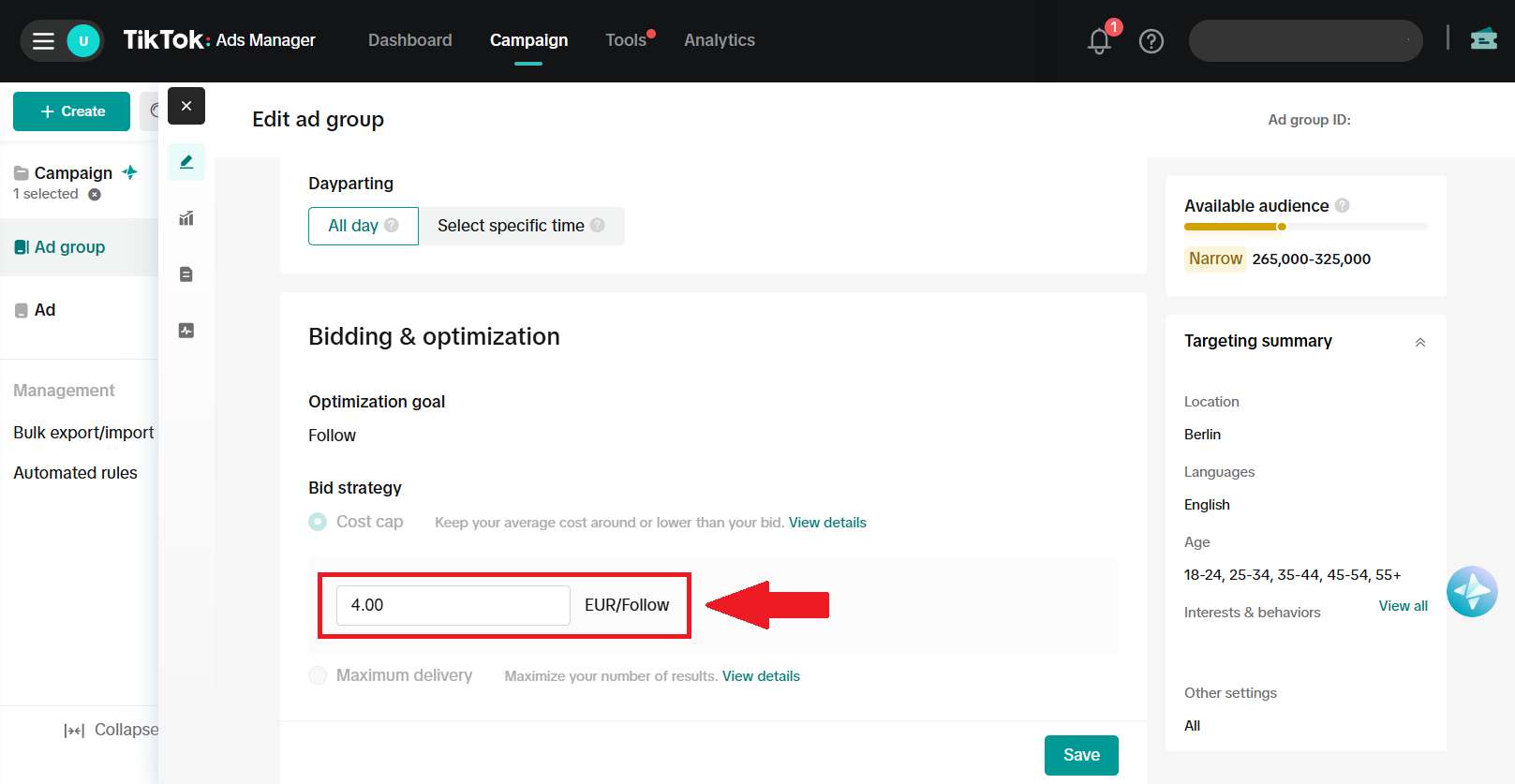Open the floating assistant star button
Image resolution: width=1515 pixels, height=784 pixels.
[1472, 591]
